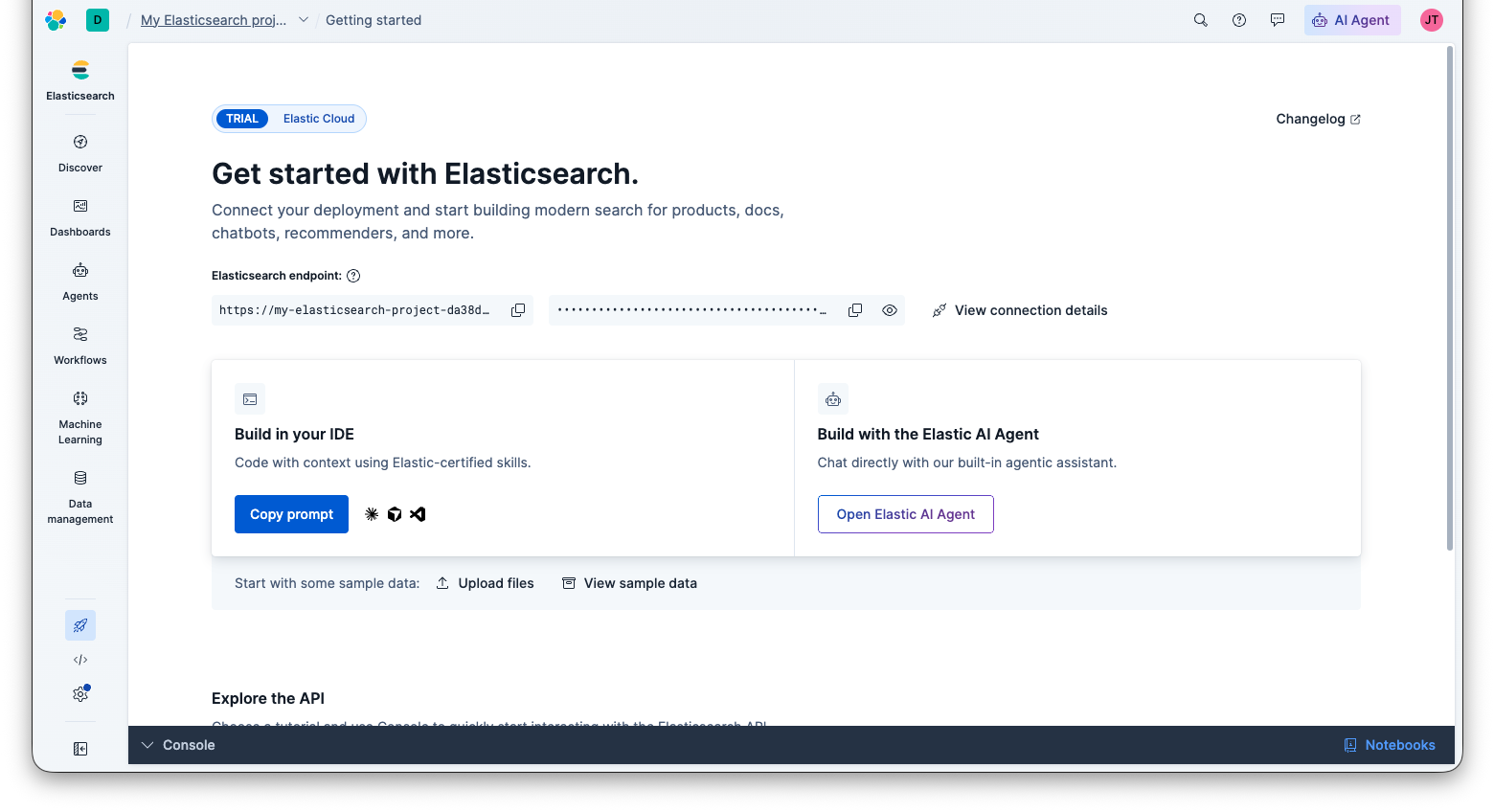1494x812 pixels.
Task: Click the Copy prompt button
Action: [x=291, y=514]
